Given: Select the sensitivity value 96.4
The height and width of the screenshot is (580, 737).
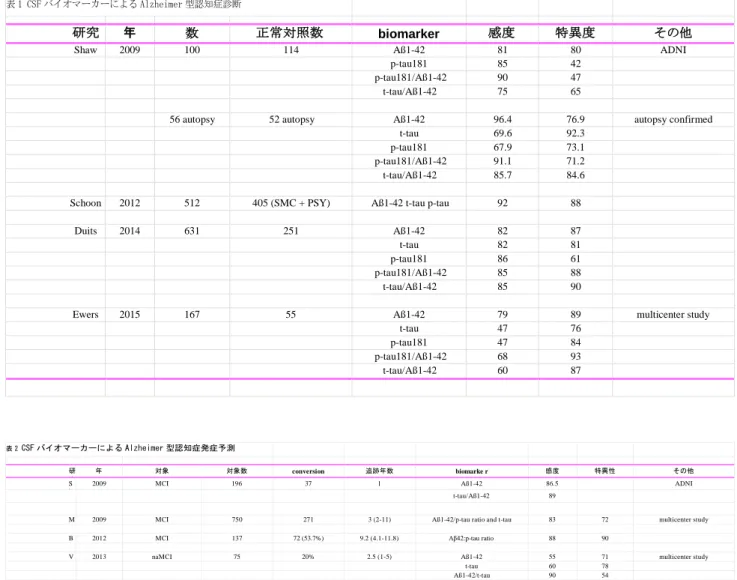Looking at the screenshot, I should tap(502, 119).
